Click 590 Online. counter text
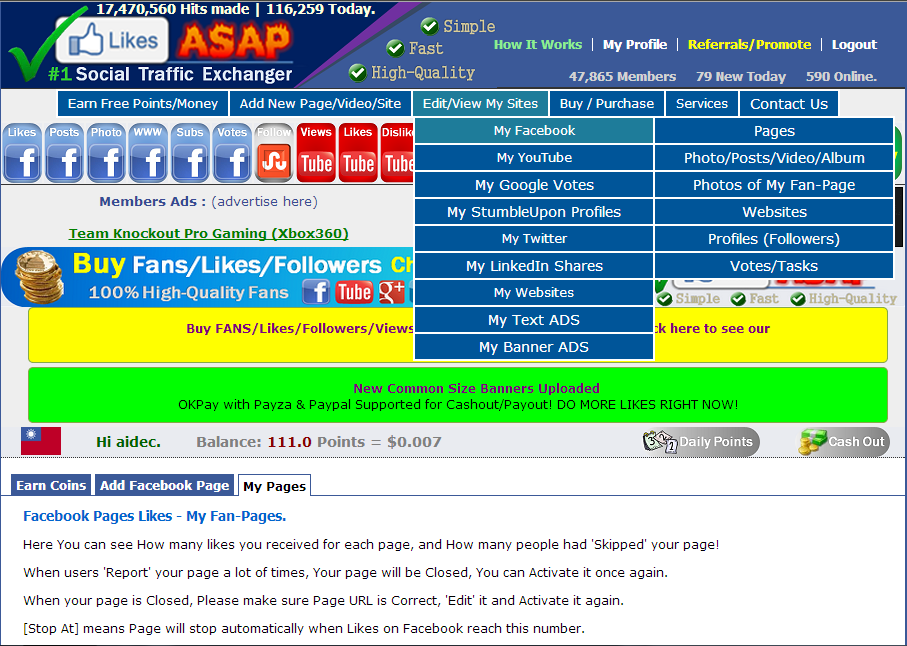The height and width of the screenshot is (646, 907). [841, 76]
